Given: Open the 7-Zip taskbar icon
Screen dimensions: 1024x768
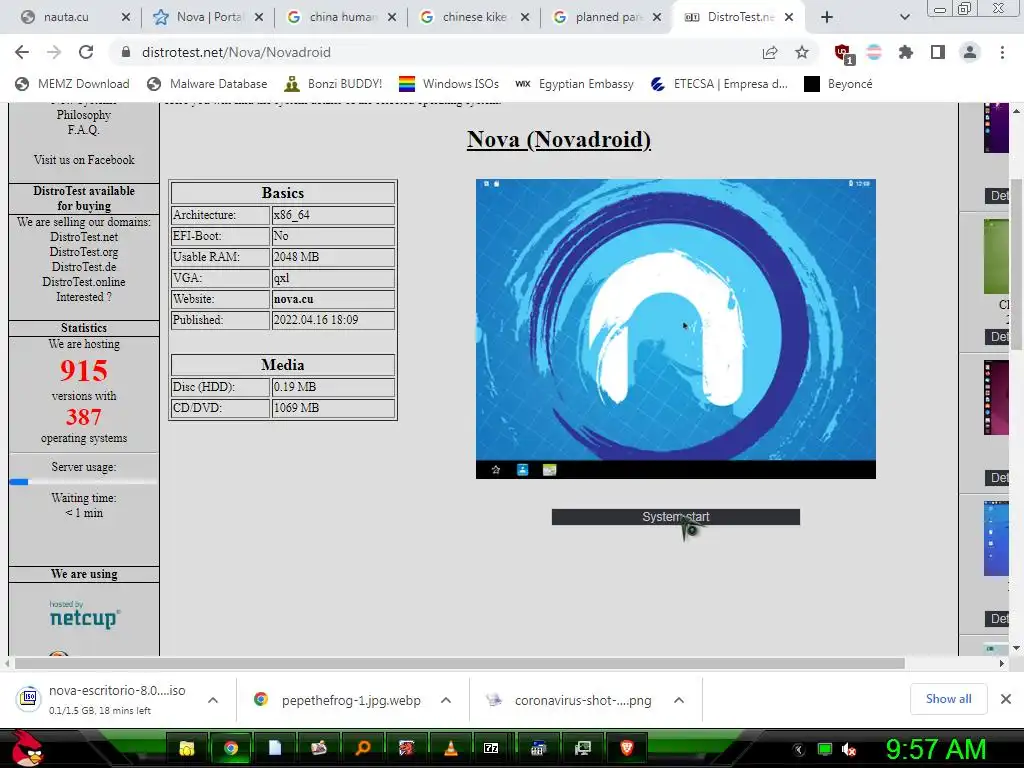Looking at the screenshot, I should 491,748.
